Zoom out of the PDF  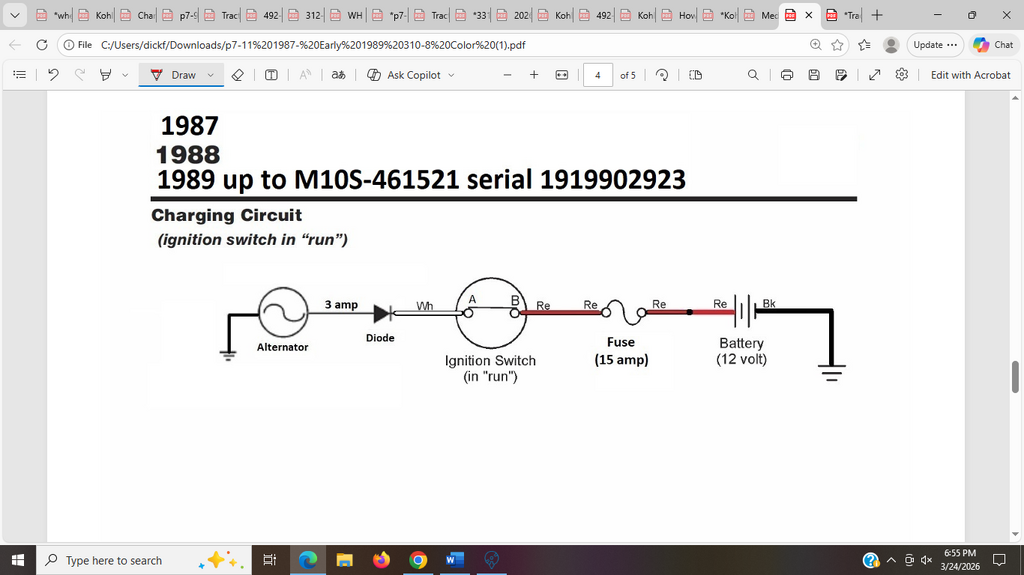click(507, 75)
